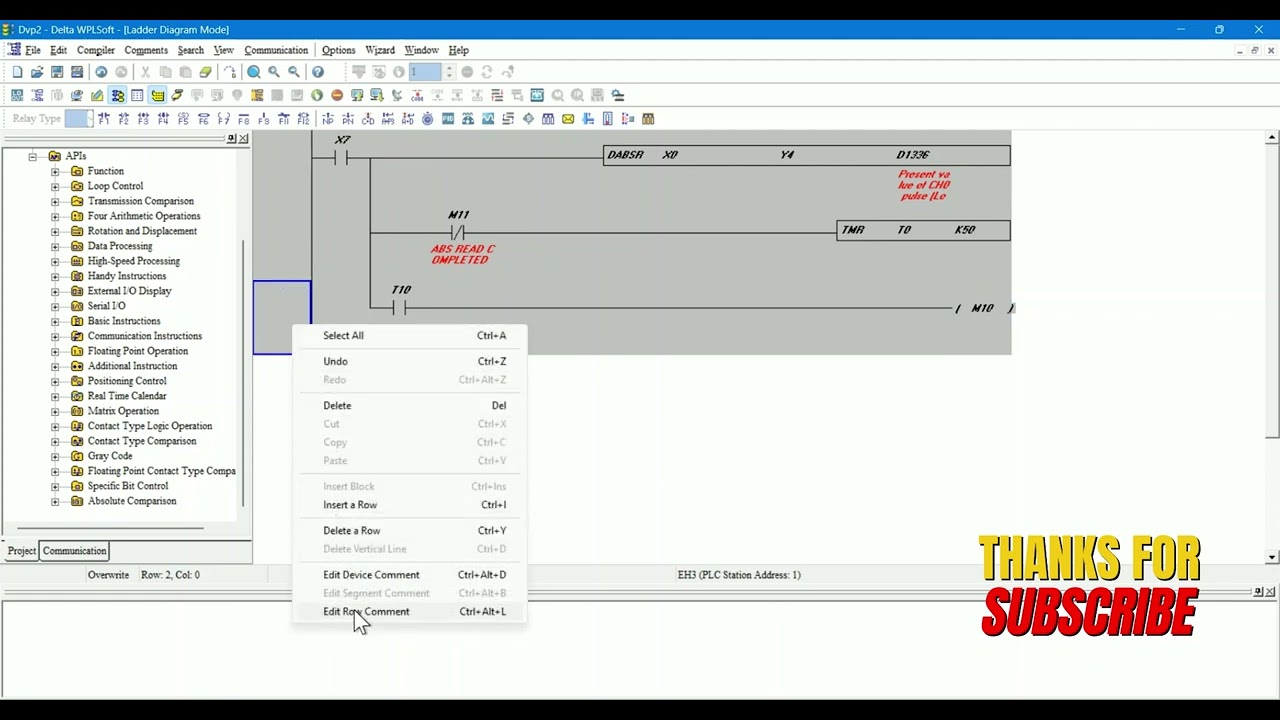The width and height of the screenshot is (1280, 720).
Task: Switch to the Communication panel tab
Action: (x=74, y=551)
